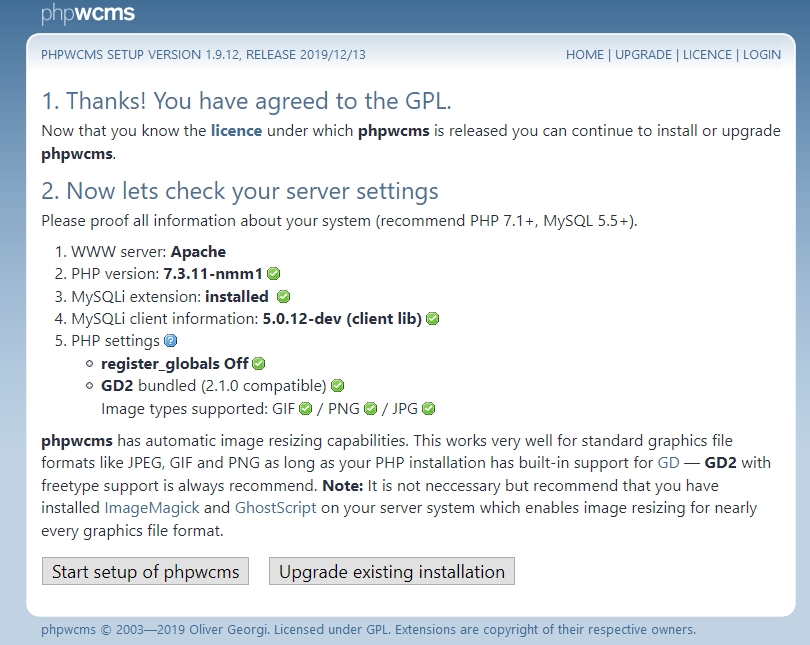Viewport: 810px width, 645px height.
Task: Follow the licence link in the first paragraph
Action: (236, 131)
